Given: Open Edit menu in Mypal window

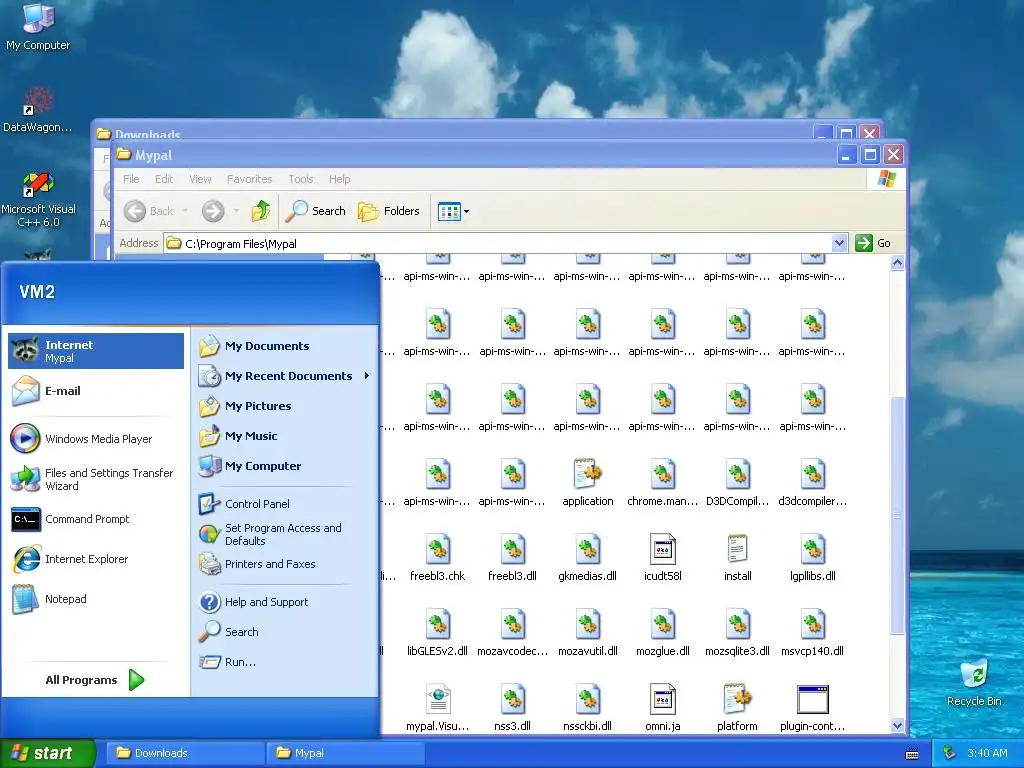Looking at the screenshot, I should tap(164, 179).
